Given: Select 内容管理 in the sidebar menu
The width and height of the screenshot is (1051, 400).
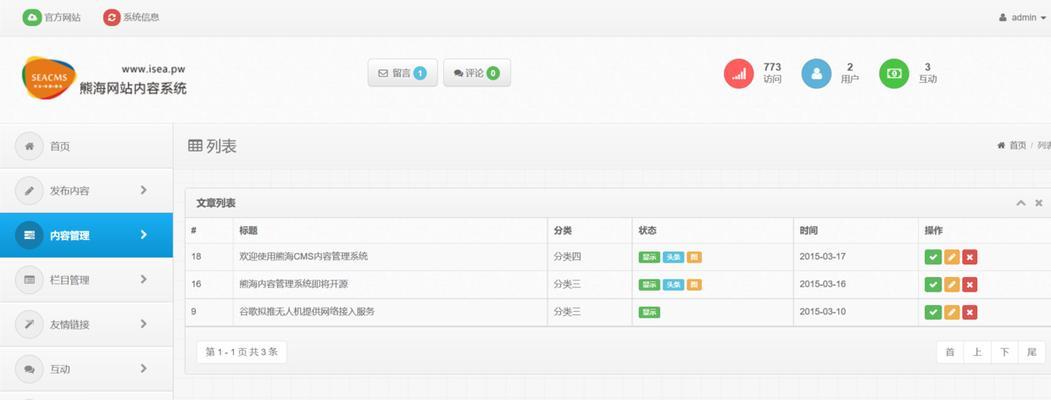Looking at the screenshot, I should (86, 235).
